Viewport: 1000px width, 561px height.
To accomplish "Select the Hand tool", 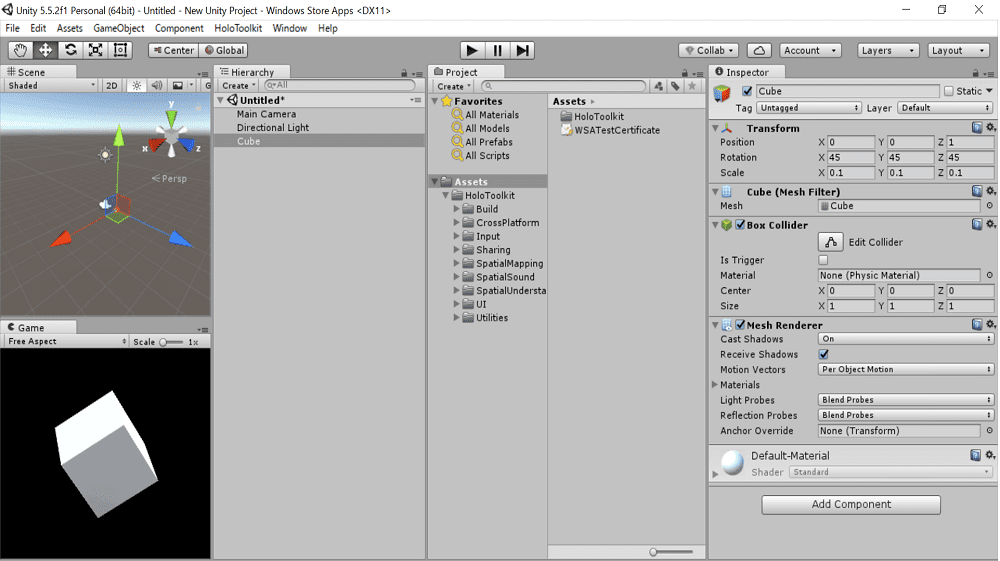I will [x=20, y=50].
